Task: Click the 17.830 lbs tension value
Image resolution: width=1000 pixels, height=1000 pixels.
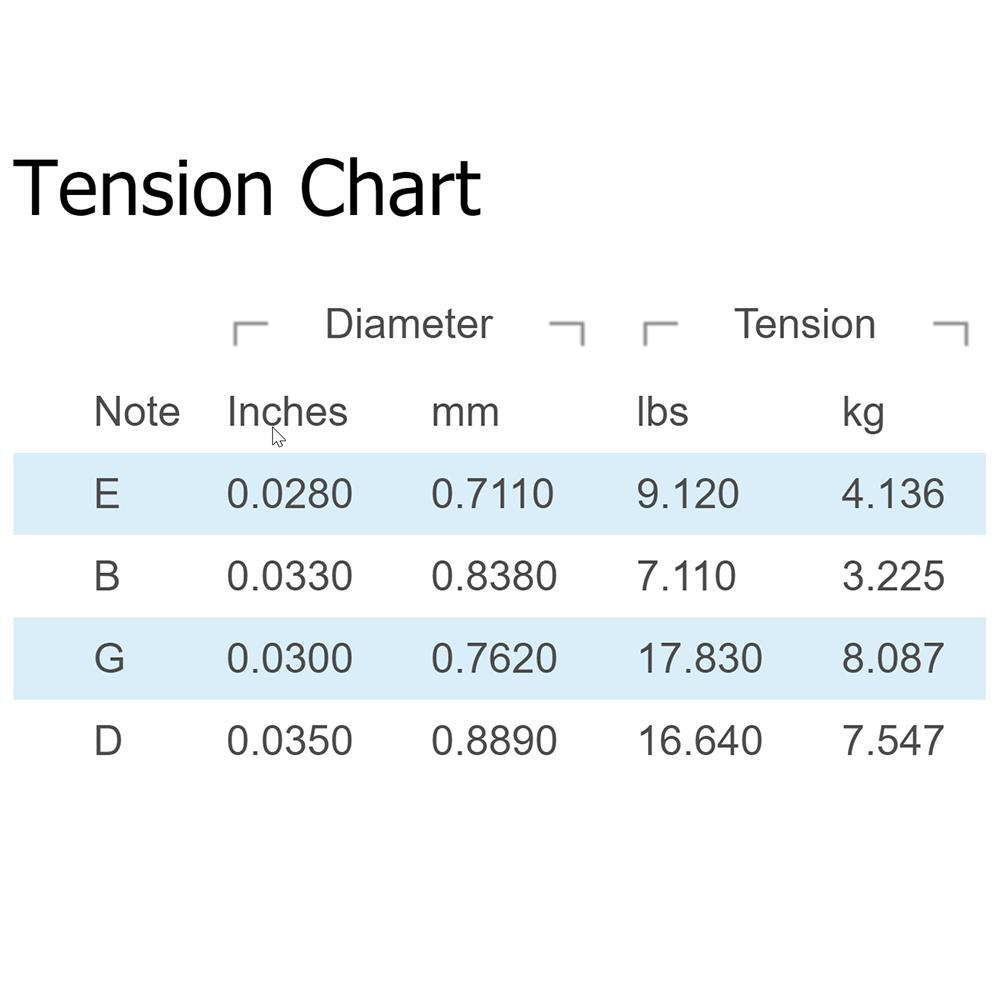Action: click(700, 658)
